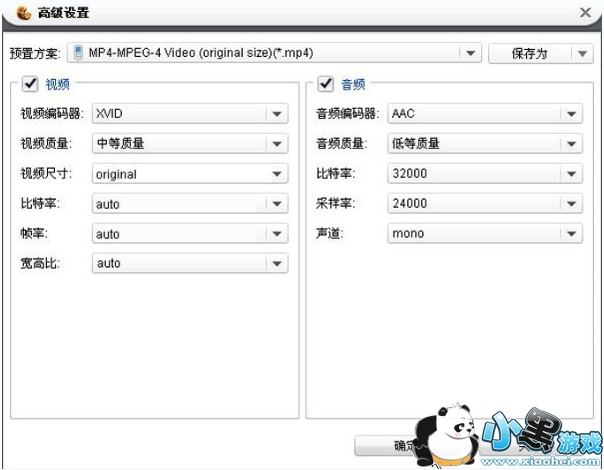
Task: Click the 宽高比 label
Action: (x=40, y=264)
